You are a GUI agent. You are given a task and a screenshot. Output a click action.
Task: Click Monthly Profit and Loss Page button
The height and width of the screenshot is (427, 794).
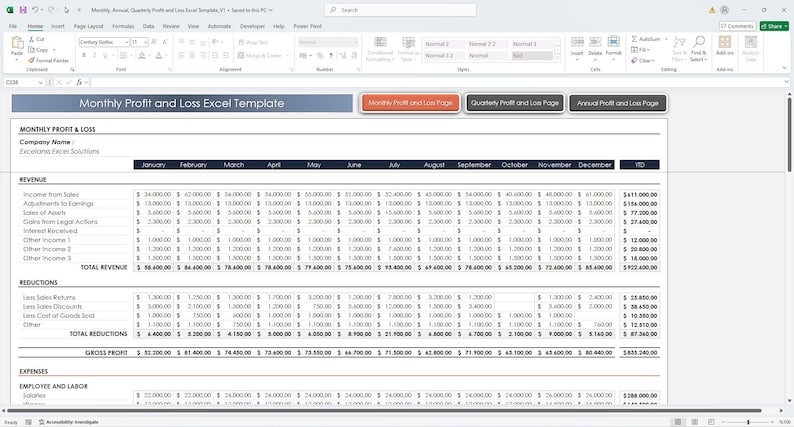tap(410, 103)
